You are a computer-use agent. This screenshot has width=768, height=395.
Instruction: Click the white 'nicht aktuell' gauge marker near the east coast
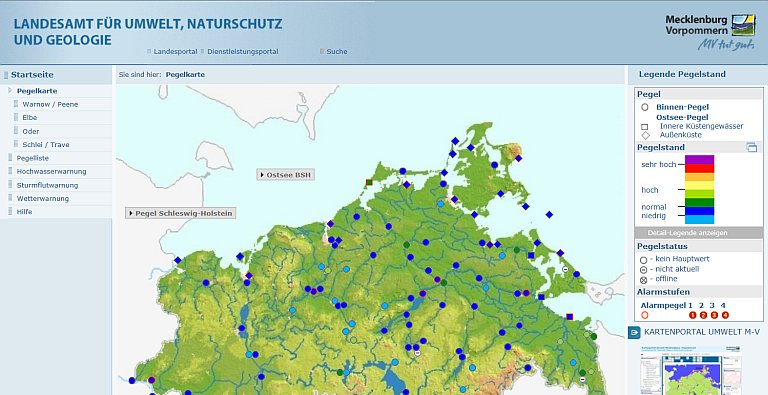(x=565, y=270)
